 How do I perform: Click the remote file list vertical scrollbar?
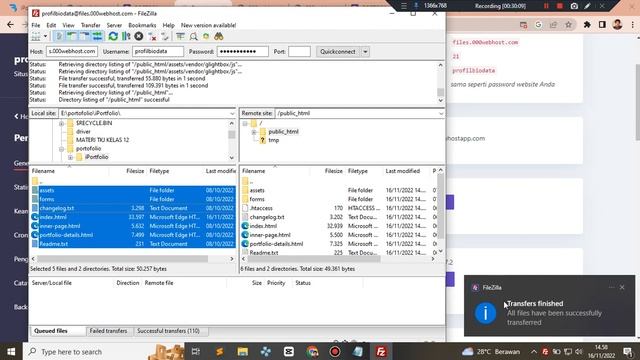point(440,211)
